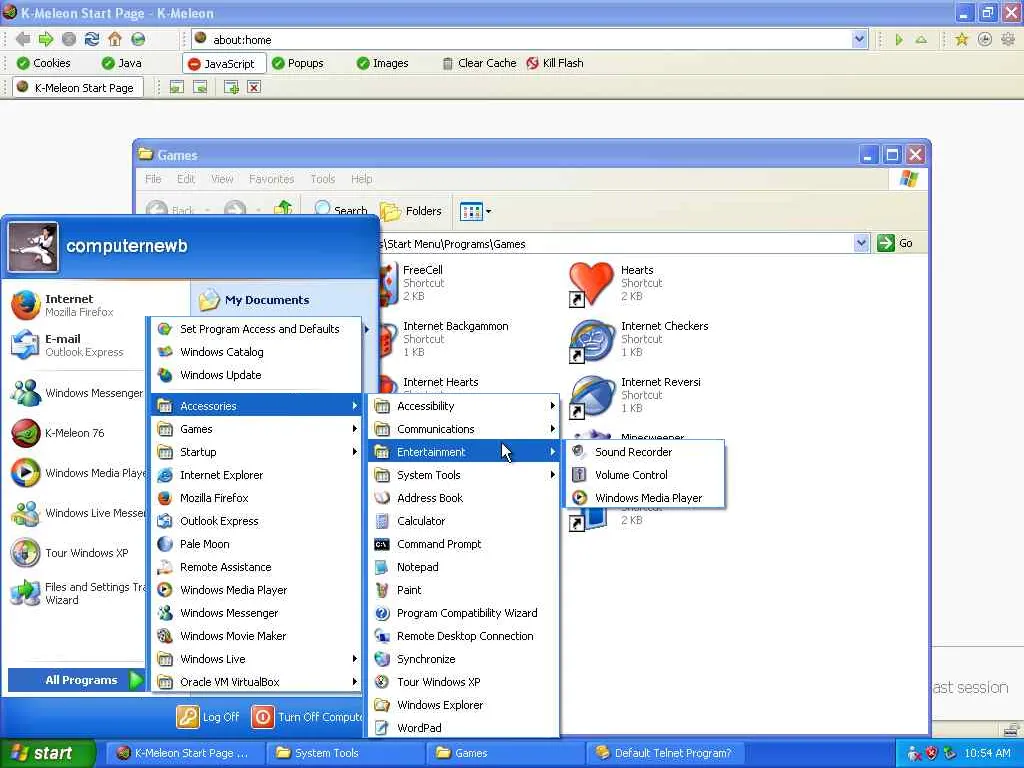The height and width of the screenshot is (768, 1024).
Task: Click the about:home address field
Action: 522,39
